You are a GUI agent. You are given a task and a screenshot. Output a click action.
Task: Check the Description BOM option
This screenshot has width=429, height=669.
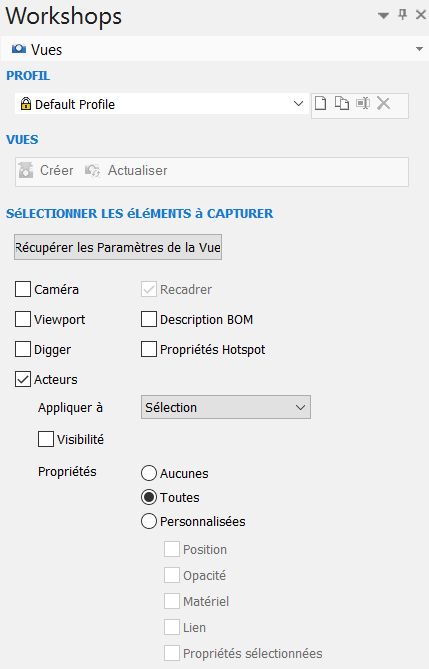149,319
